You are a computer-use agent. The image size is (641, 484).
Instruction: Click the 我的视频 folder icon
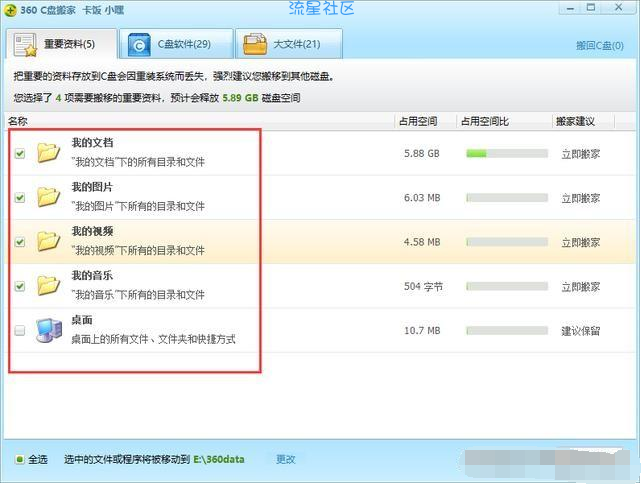point(48,241)
